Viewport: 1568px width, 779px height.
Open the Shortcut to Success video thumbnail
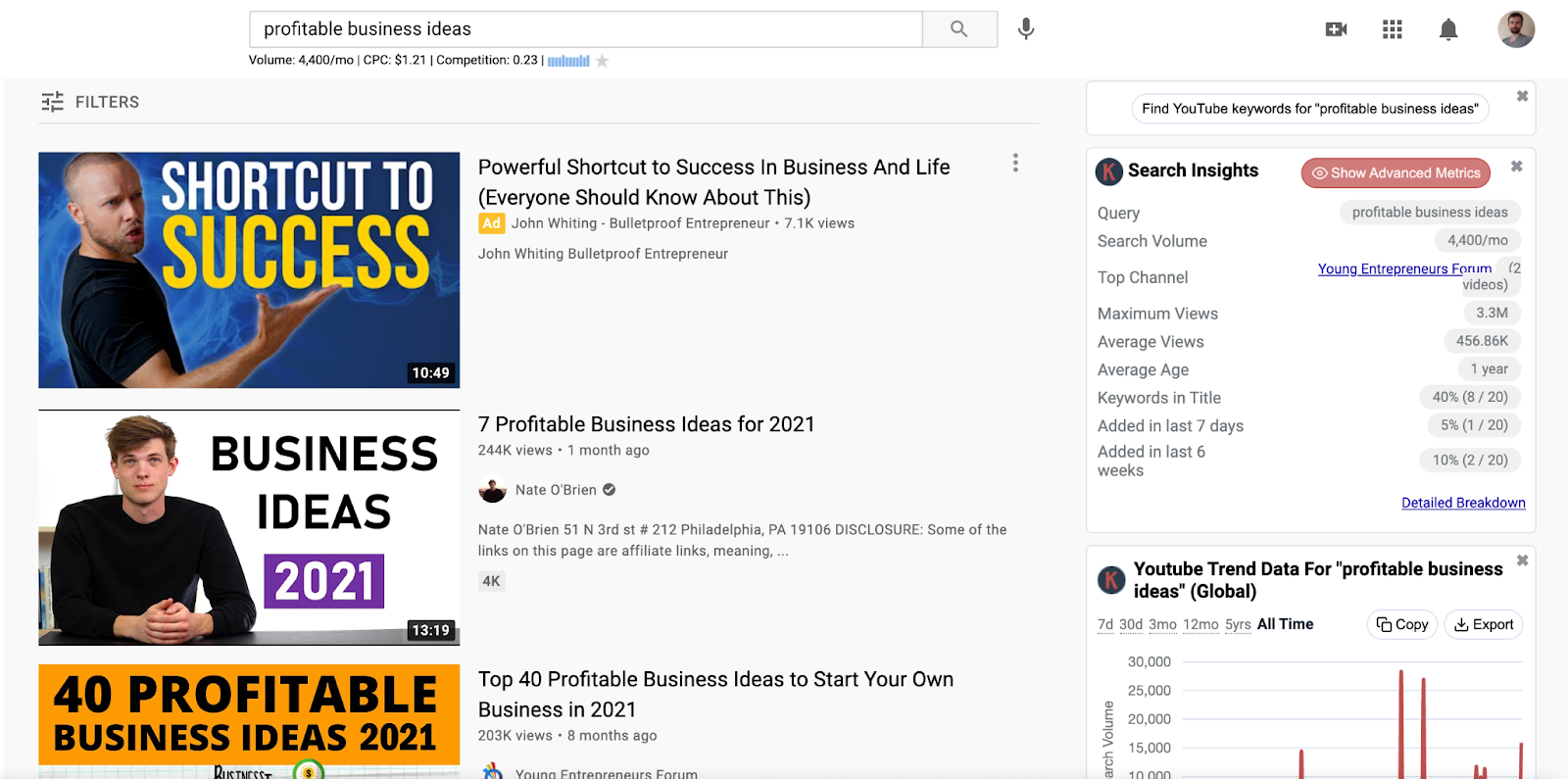coord(249,269)
